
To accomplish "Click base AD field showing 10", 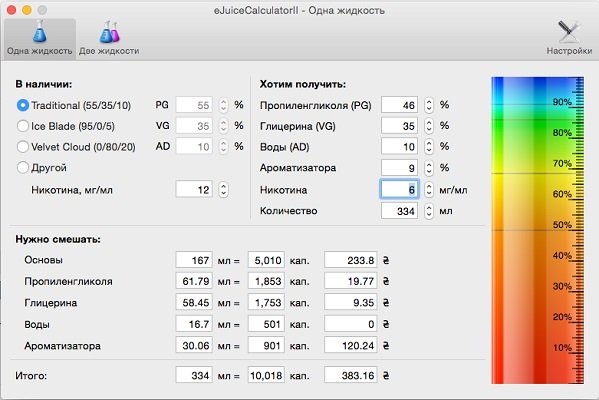I will [194, 146].
